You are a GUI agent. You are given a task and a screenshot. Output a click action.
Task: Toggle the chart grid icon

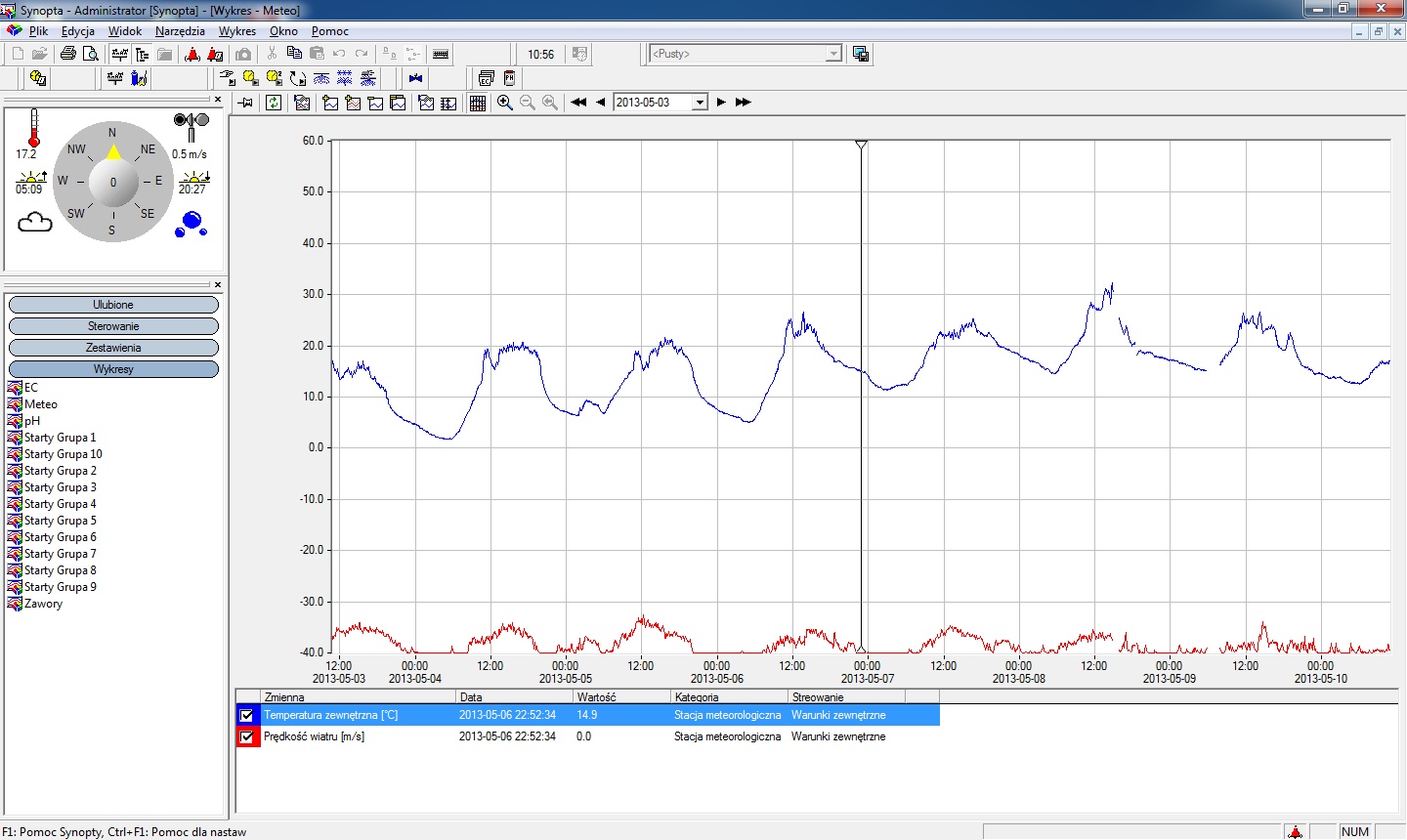coord(477,102)
